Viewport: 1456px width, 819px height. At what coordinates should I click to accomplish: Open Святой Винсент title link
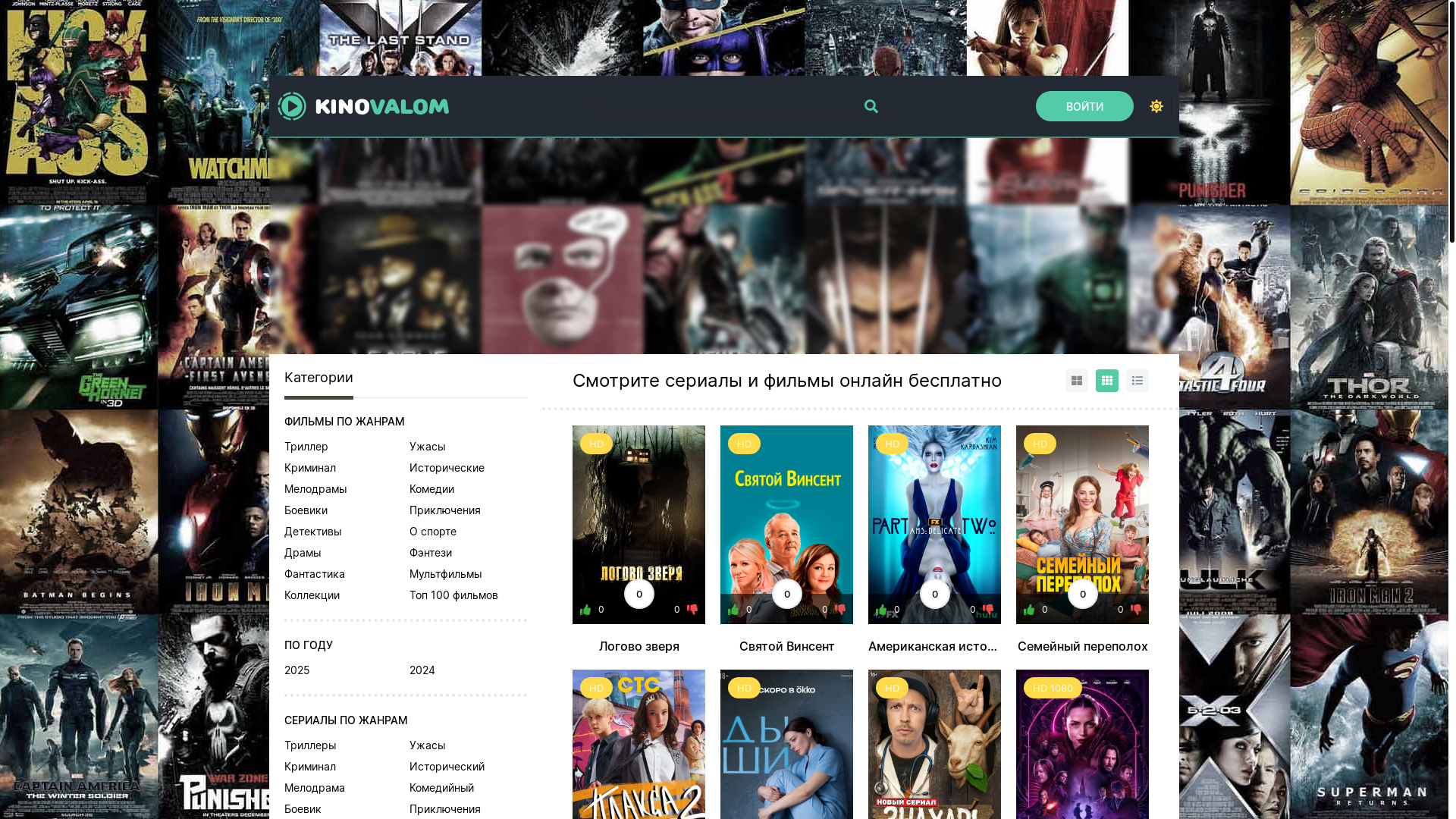(786, 646)
